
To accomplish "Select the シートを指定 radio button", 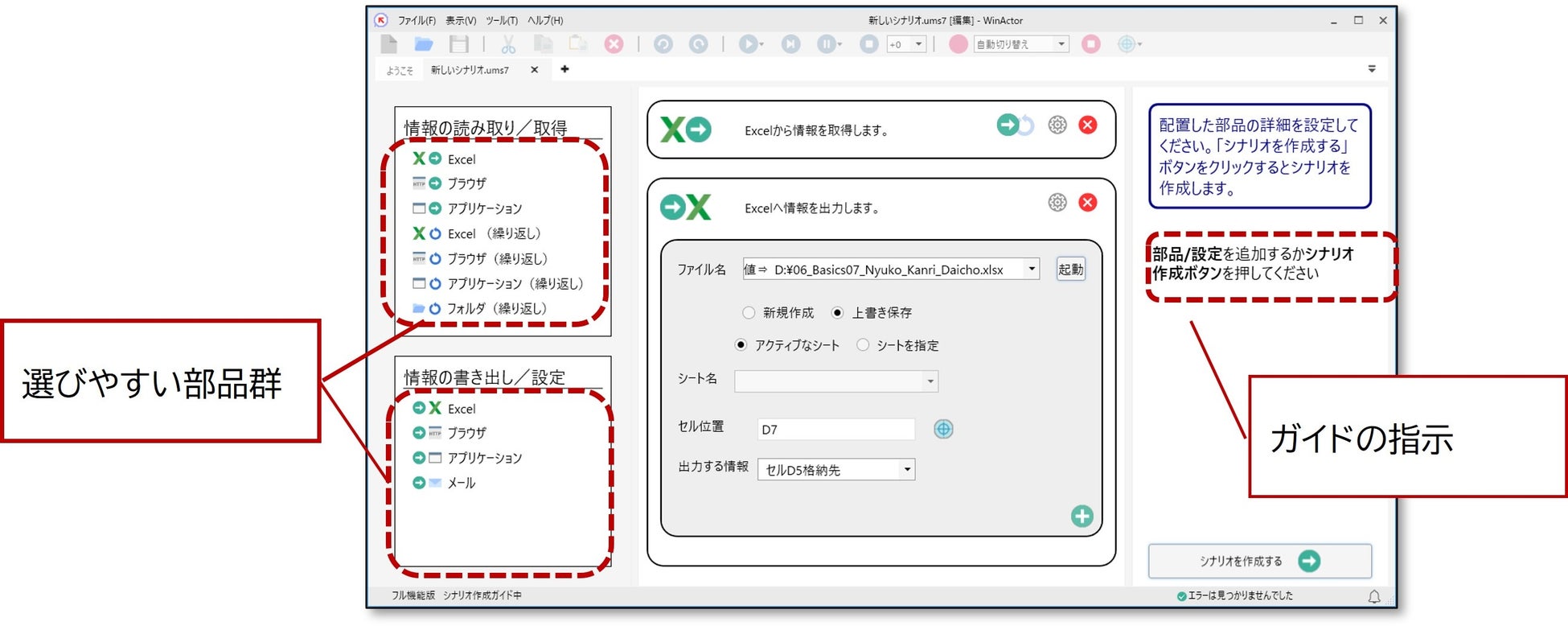I will coord(863,344).
